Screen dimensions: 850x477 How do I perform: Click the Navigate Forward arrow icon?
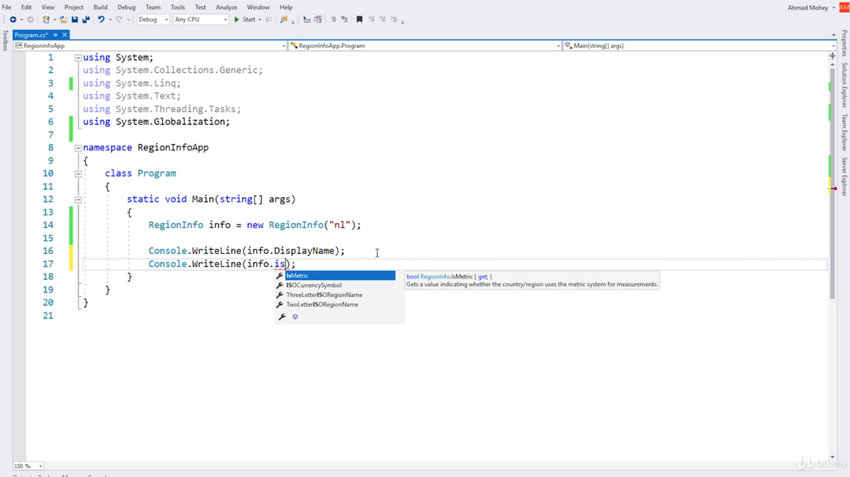coord(30,20)
